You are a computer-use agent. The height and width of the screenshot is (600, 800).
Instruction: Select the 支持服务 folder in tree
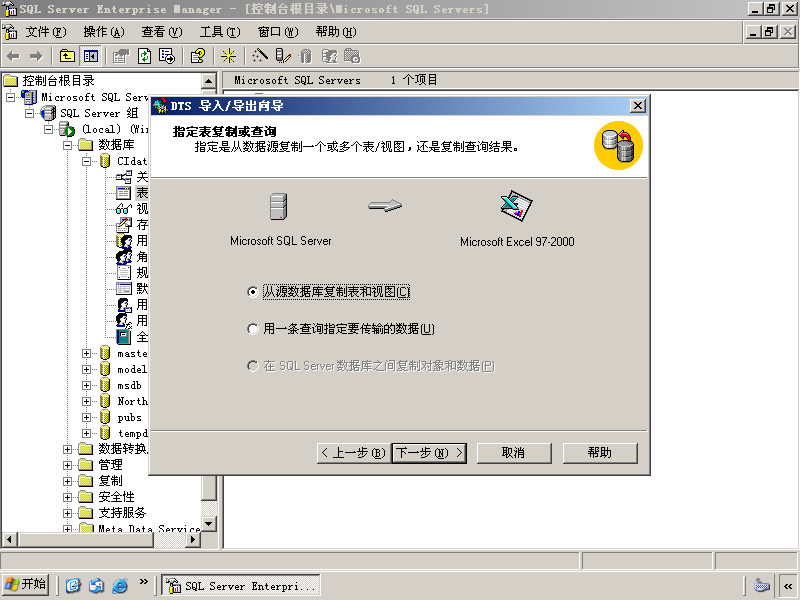pyautogui.click(x=122, y=513)
